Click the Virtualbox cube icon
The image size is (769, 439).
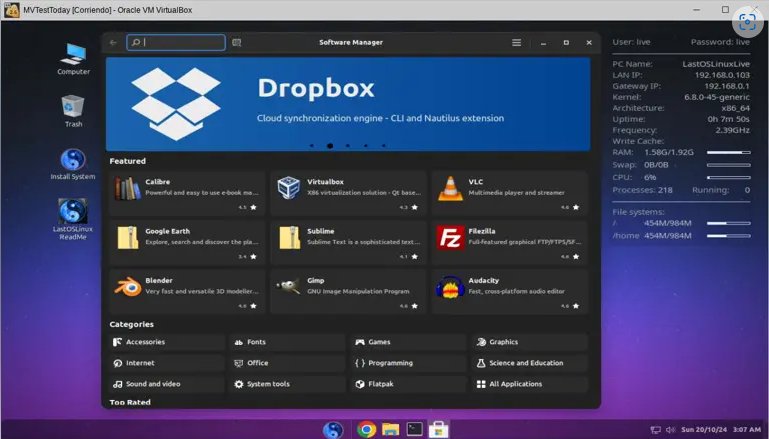coord(289,188)
